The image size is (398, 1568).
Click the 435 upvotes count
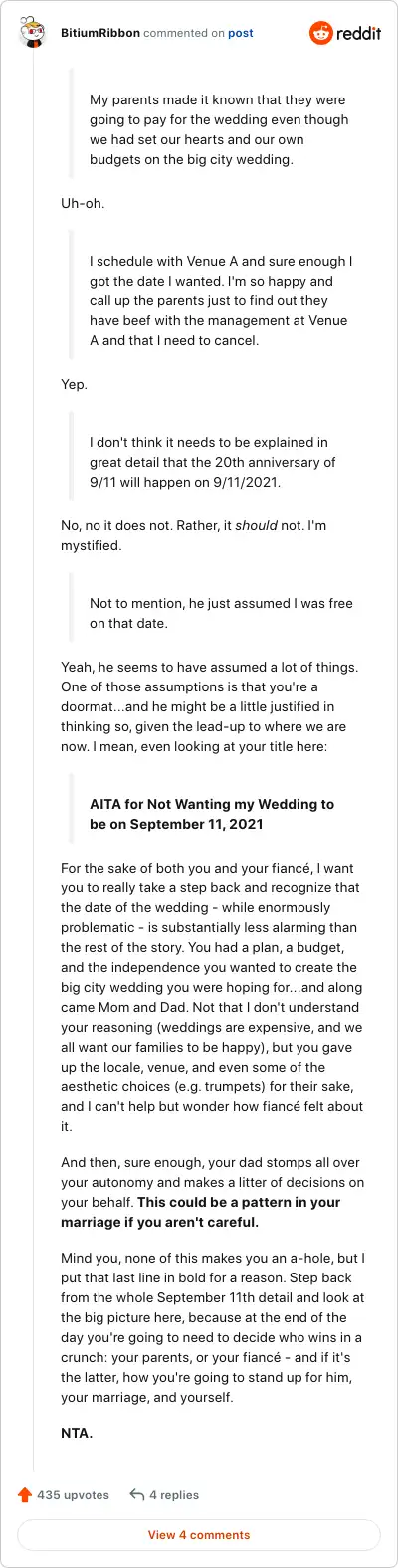click(73, 1494)
